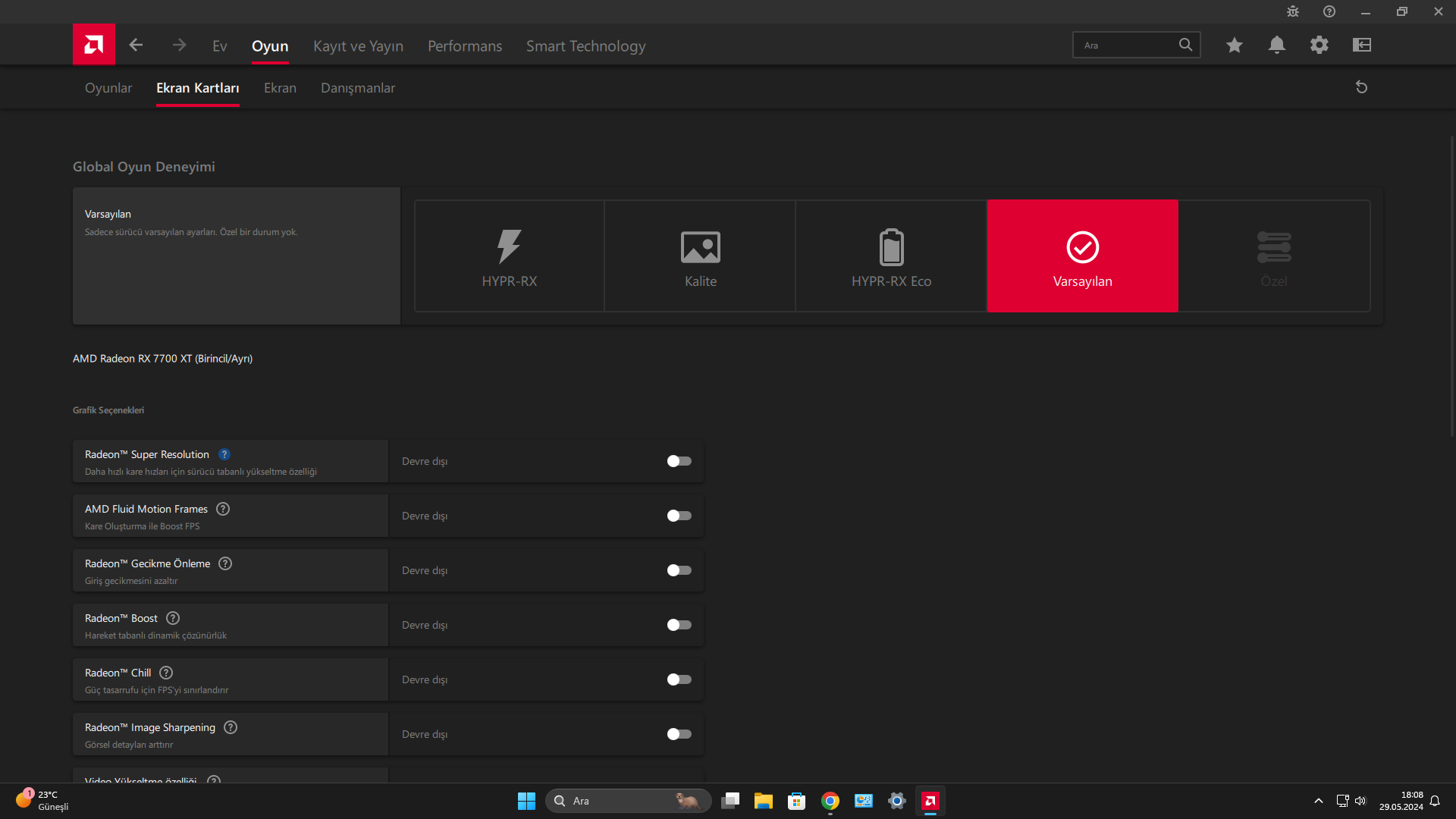
Task: Open Task View from taskbar
Action: coord(730,801)
